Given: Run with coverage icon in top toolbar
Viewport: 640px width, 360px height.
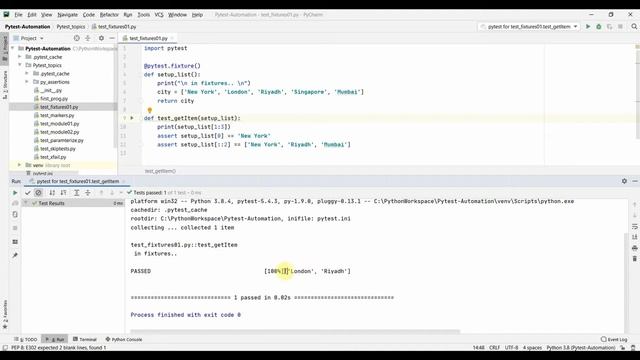Looking at the screenshot, I should 609,27.
